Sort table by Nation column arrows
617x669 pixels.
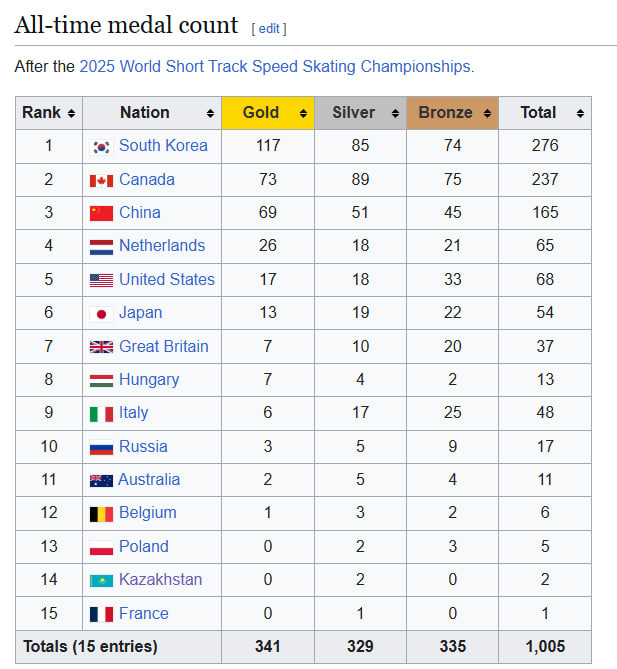click(210, 114)
